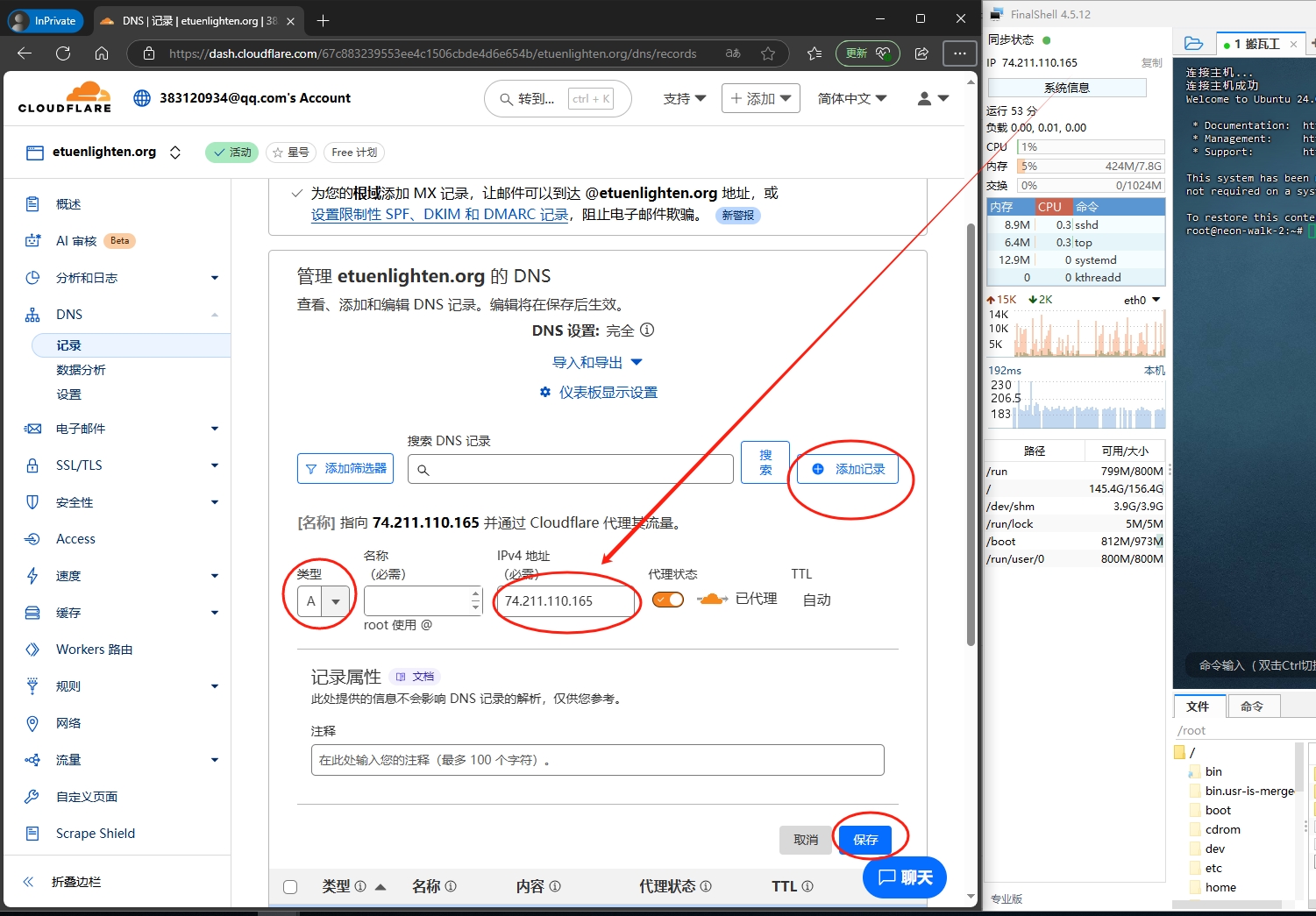Image resolution: width=1316 pixels, height=916 pixels.
Task: Click the DNS settings info icon
Action: pyautogui.click(x=647, y=330)
